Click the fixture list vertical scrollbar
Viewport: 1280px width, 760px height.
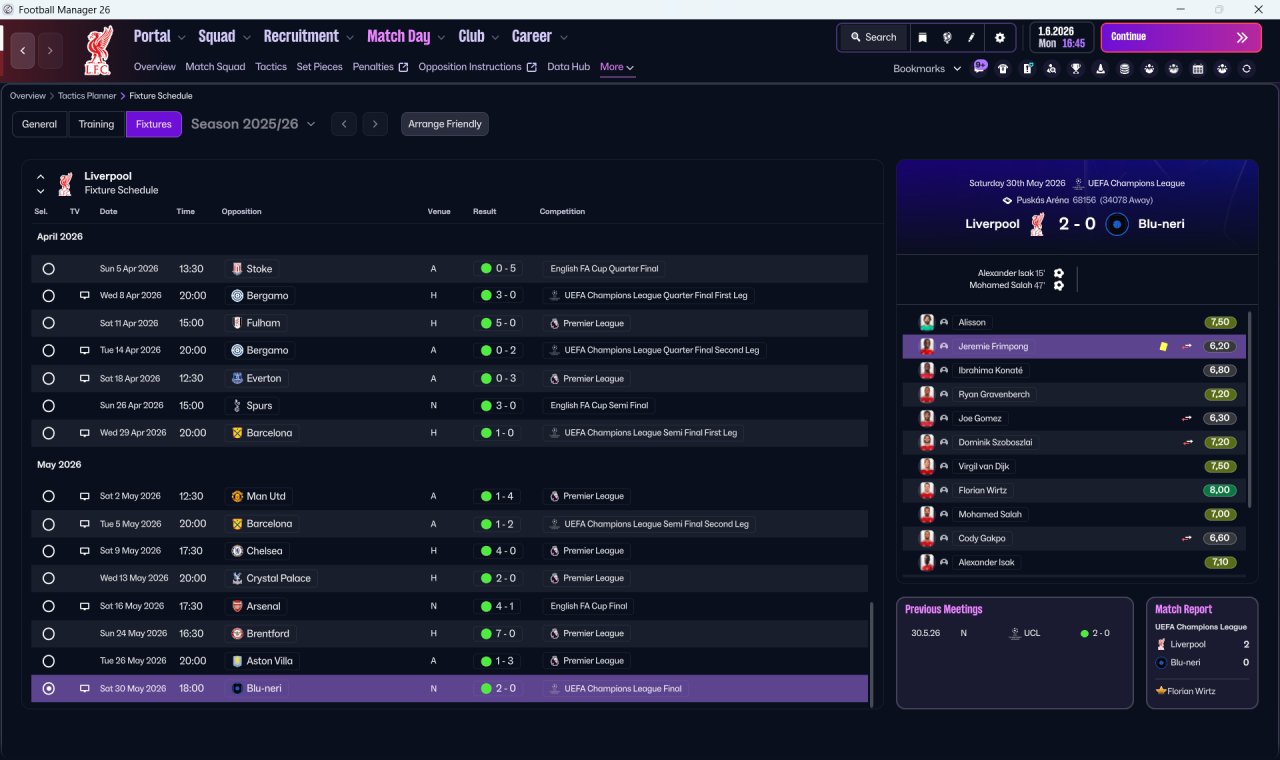coord(872,650)
